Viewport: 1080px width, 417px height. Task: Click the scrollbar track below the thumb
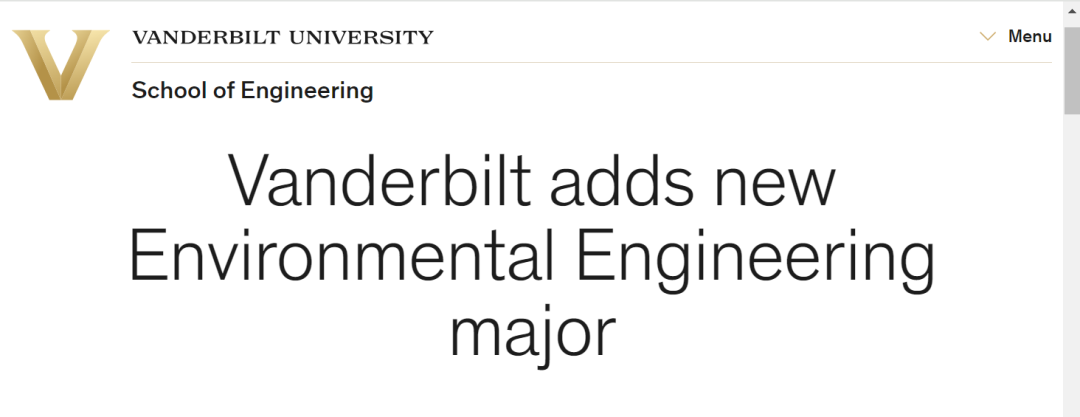click(1071, 265)
